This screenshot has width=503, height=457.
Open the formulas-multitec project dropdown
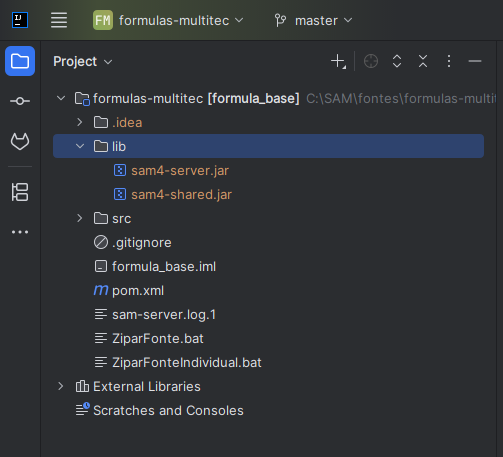(x=181, y=20)
